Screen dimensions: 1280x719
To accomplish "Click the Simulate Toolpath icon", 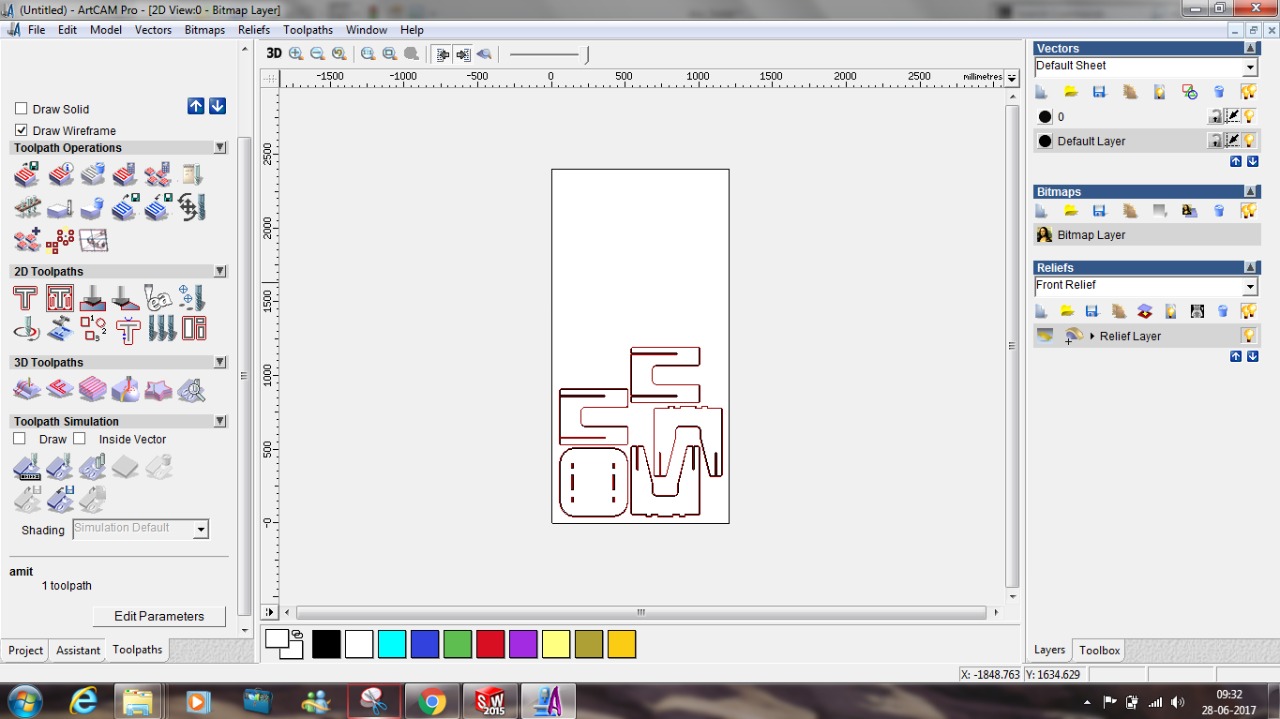I will [26, 467].
